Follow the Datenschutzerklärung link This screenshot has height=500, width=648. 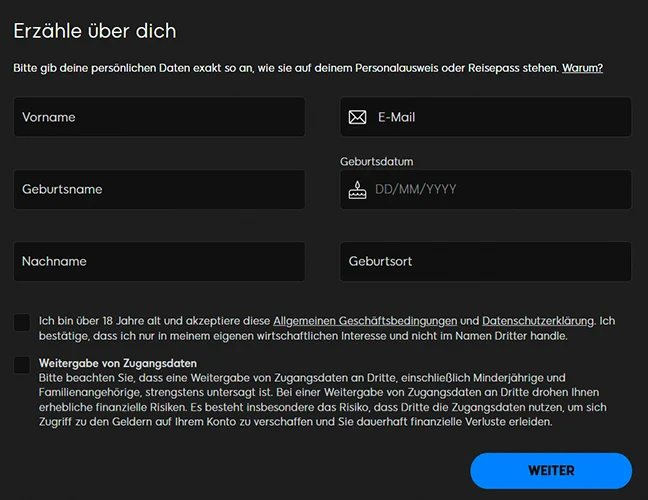click(x=537, y=321)
